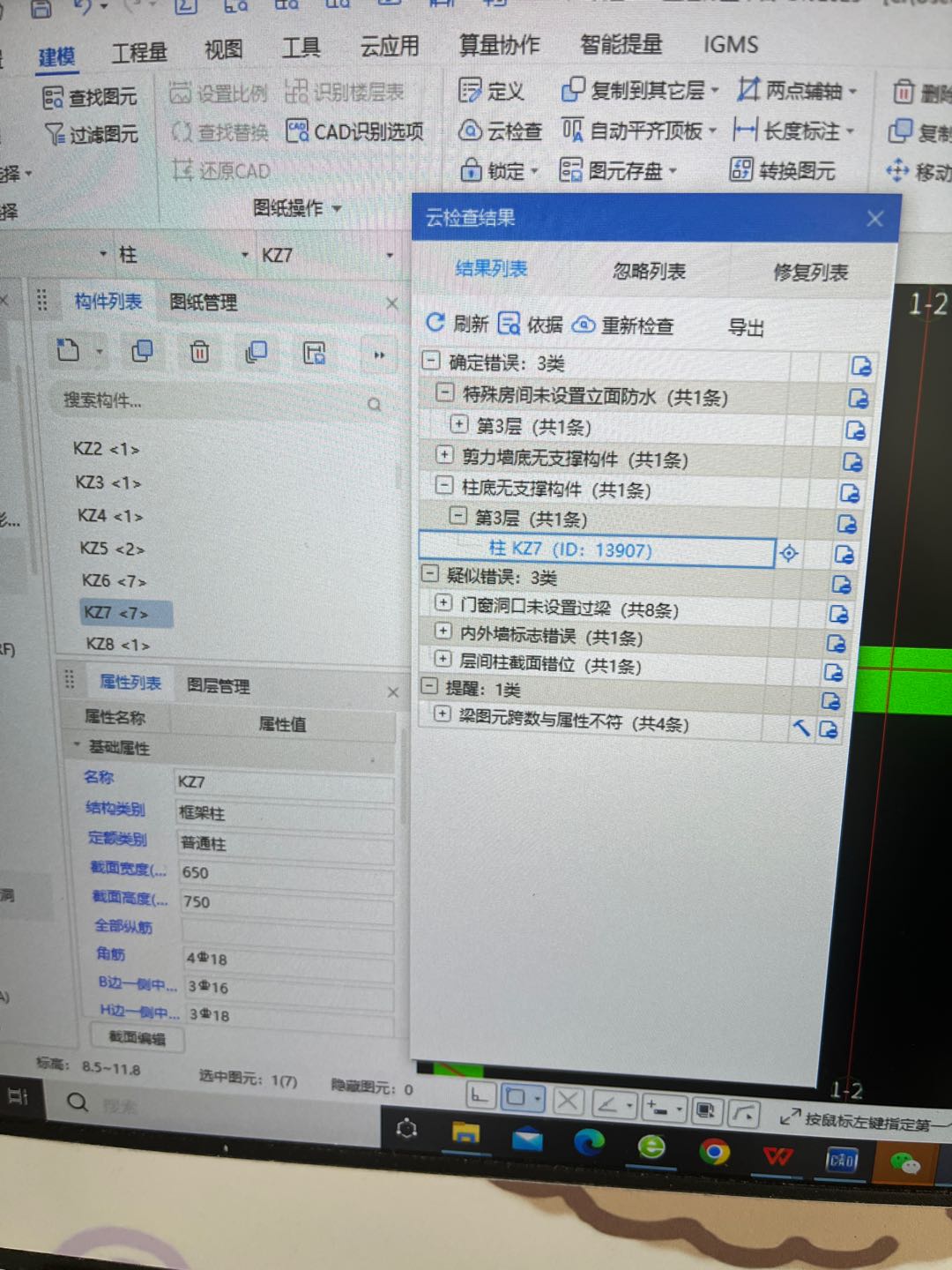Viewport: 952px width, 1270px height.
Task: Switch to the 智能提量 tab
Action: point(621,44)
